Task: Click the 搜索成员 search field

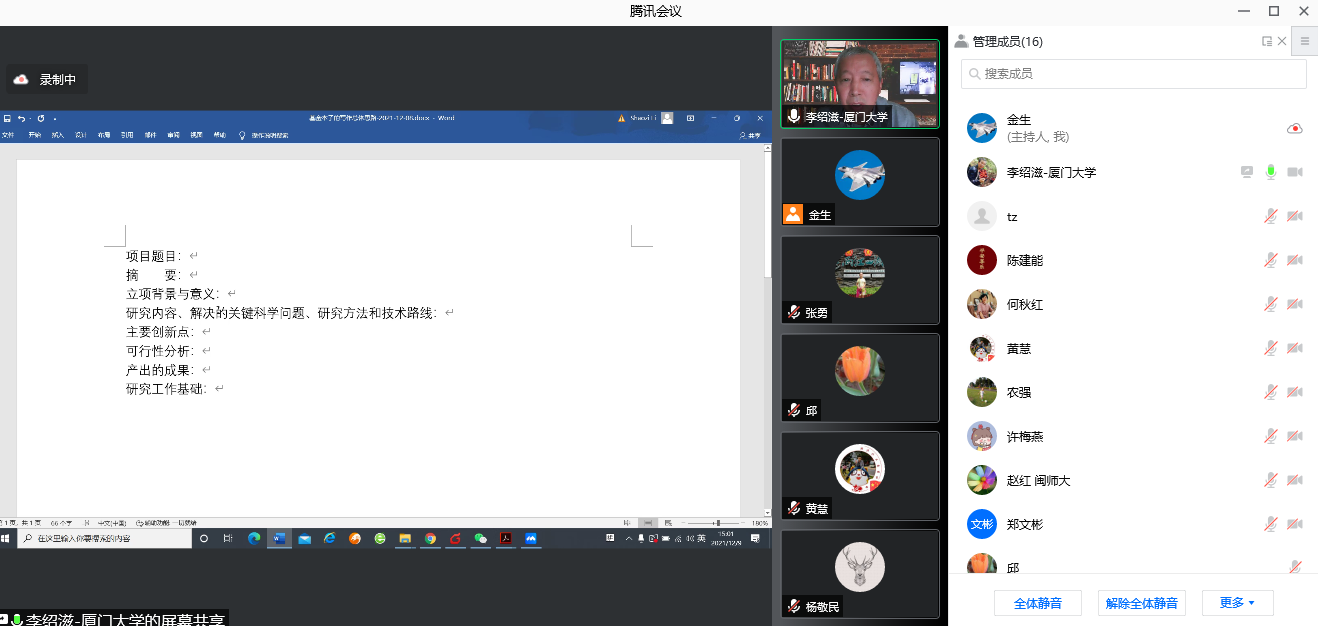Action: click(x=1134, y=74)
